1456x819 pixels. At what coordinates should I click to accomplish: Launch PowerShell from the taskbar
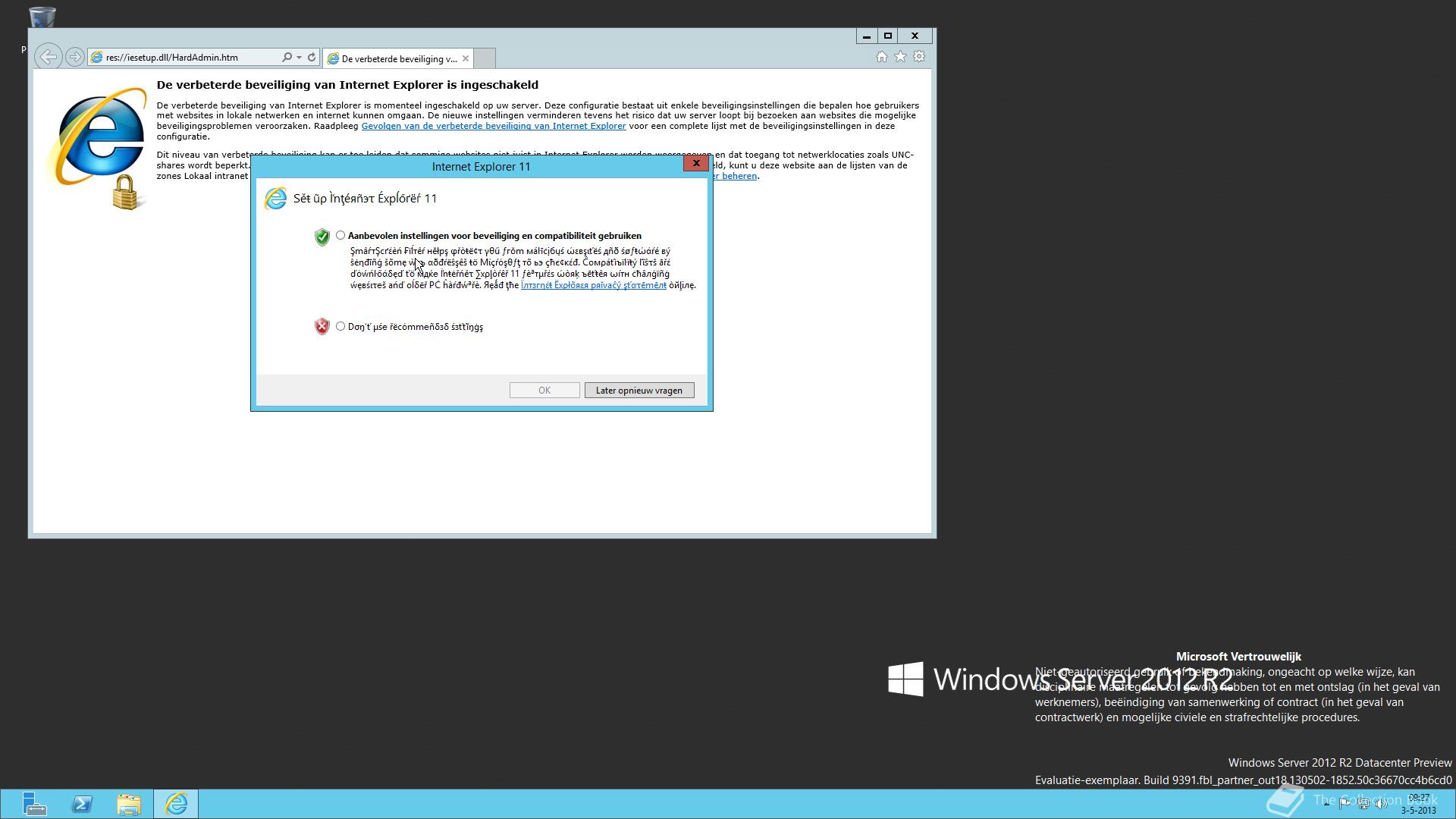(82, 804)
